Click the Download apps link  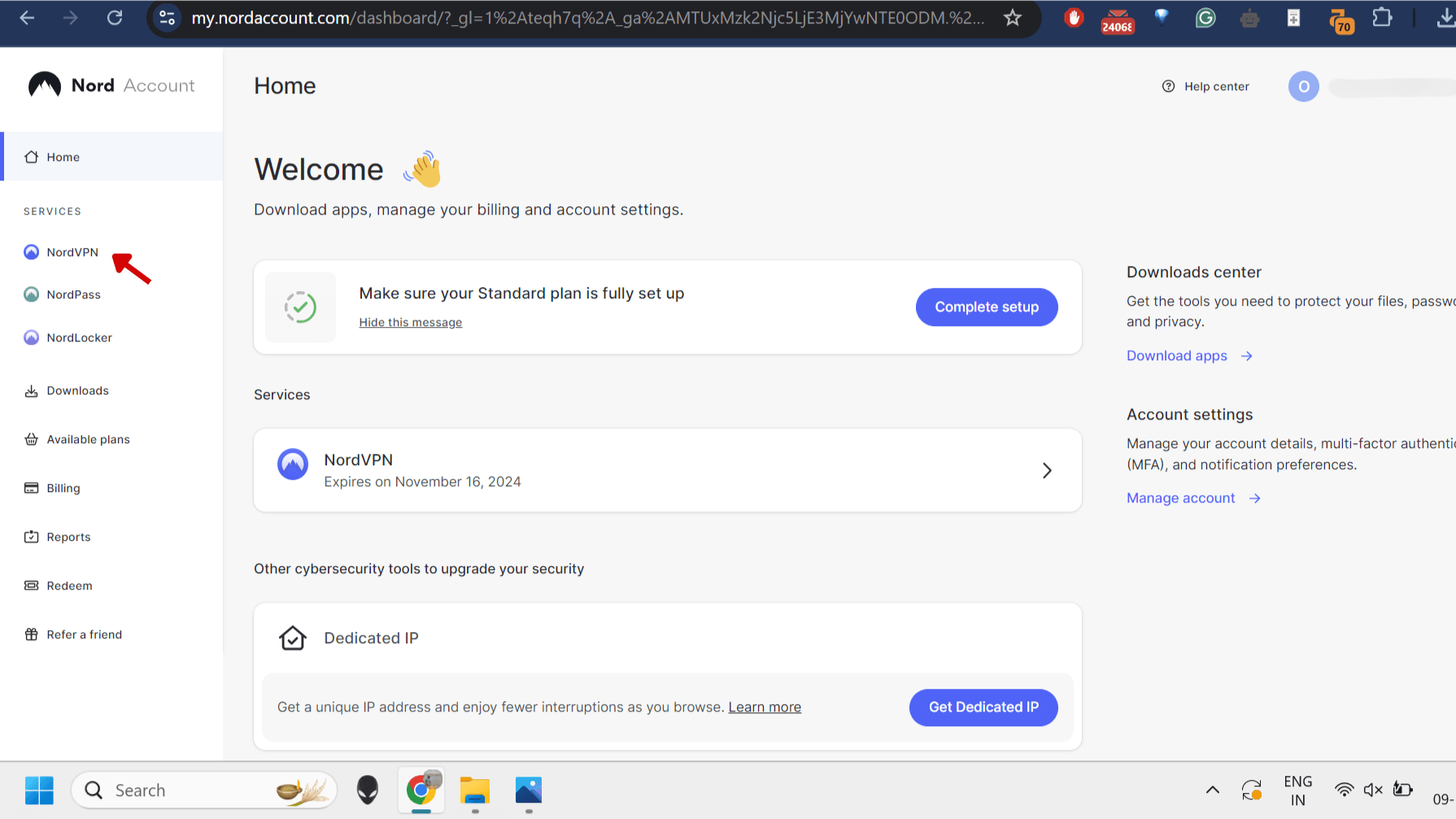1189,355
